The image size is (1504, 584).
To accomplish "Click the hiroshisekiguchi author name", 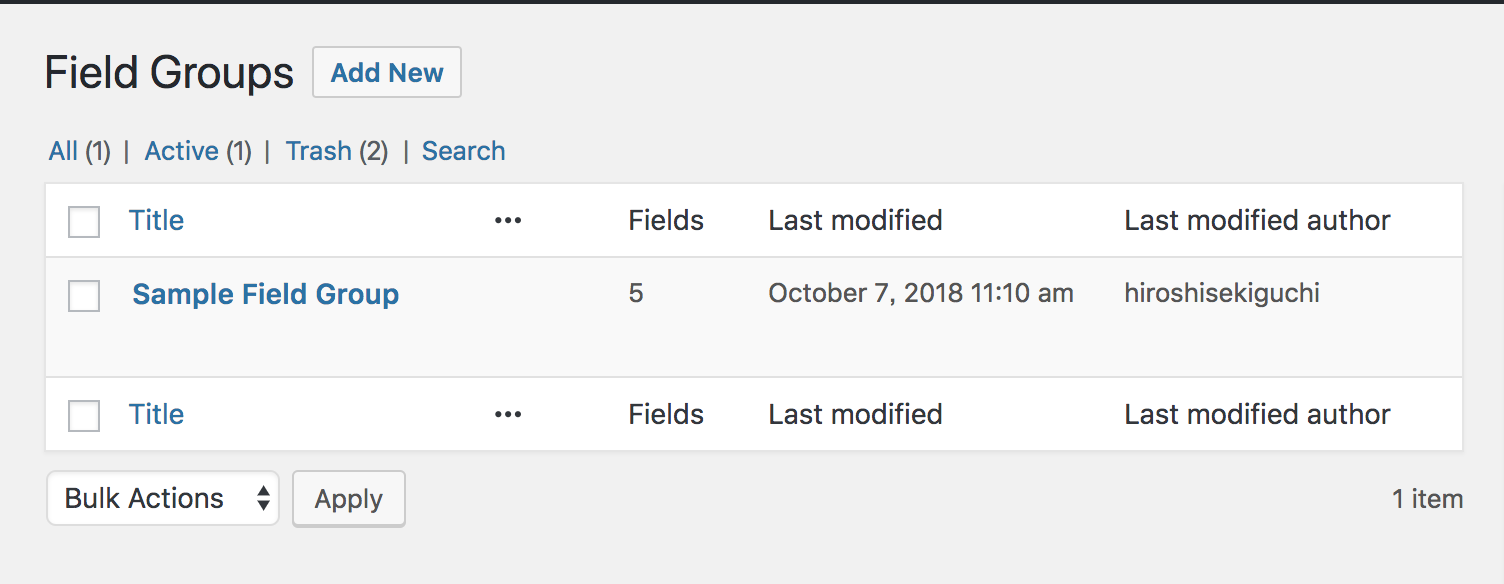I will pyautogui.click(x=1222, y=293).
